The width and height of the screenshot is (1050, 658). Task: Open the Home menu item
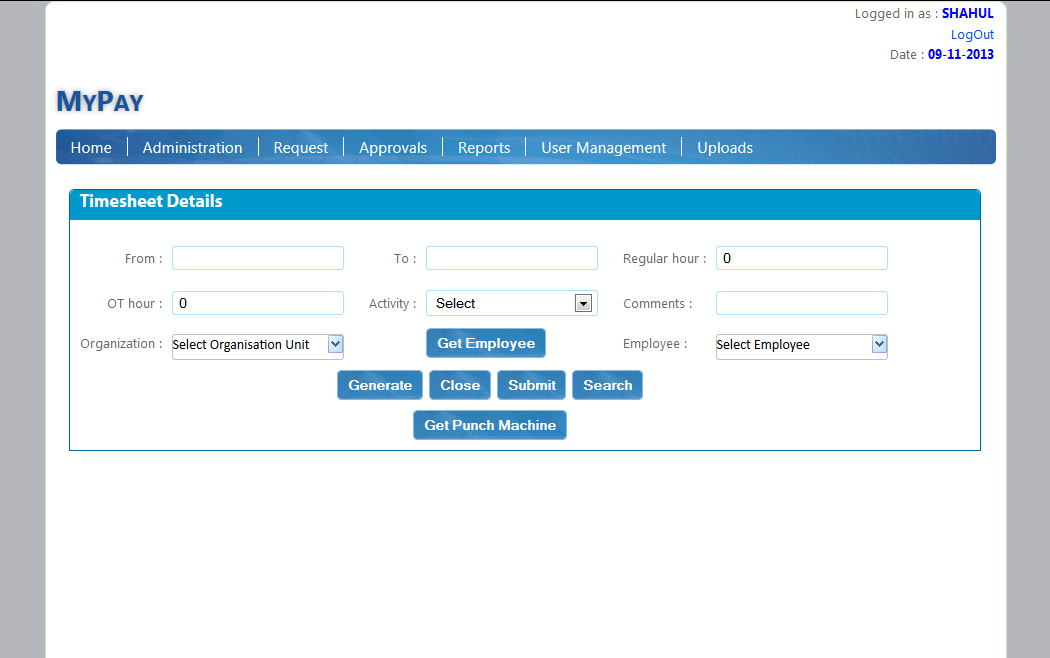click(x=91, y=148)
